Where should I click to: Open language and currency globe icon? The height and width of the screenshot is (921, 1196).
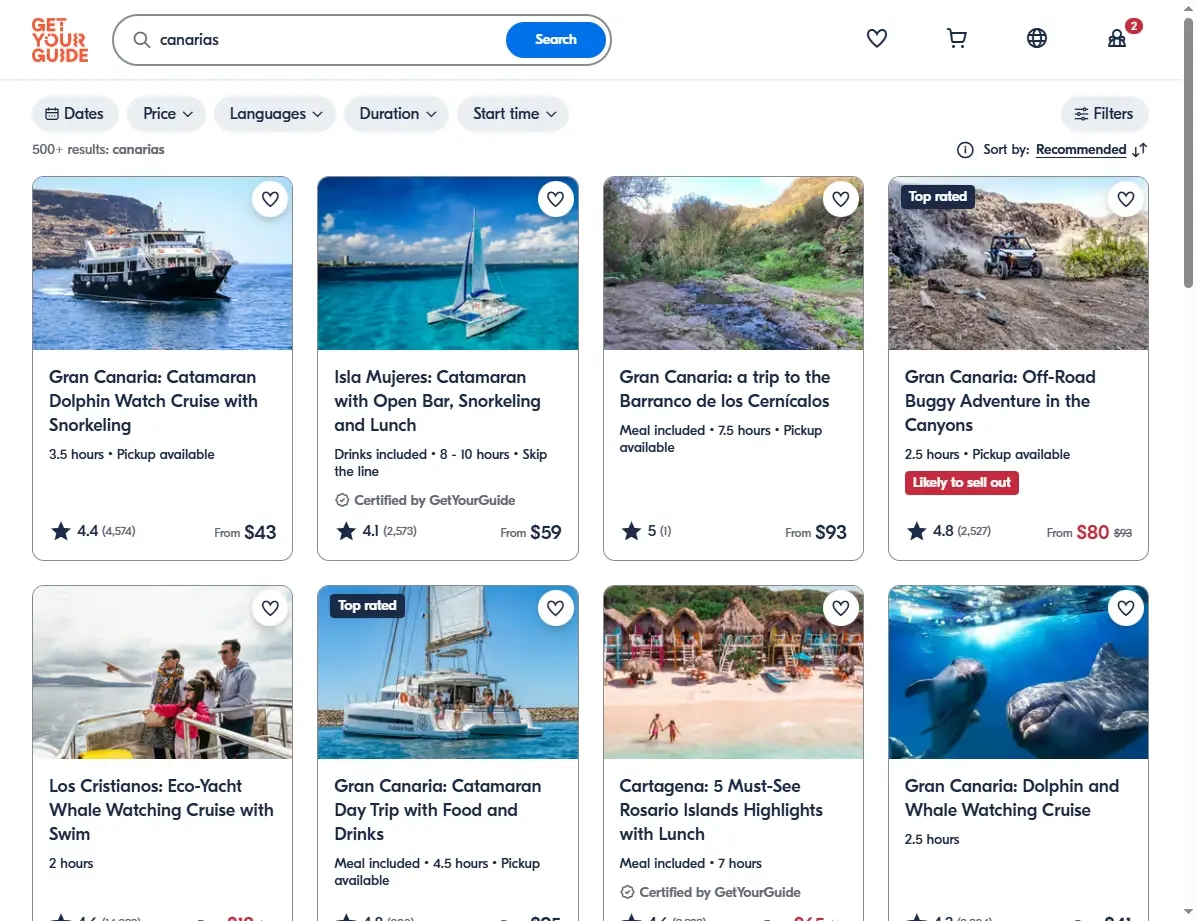point(1037,38)
